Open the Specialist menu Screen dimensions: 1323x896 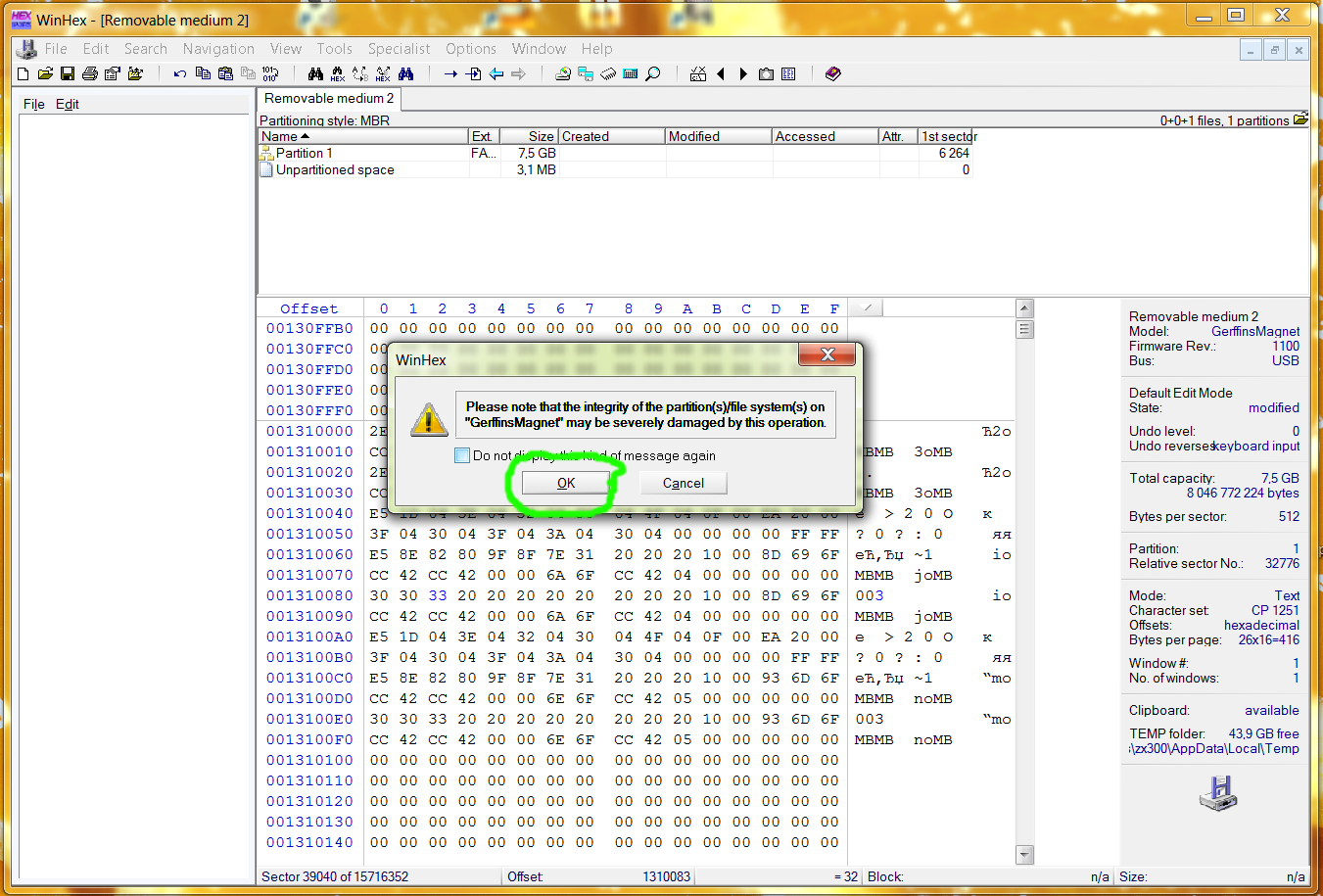click(x=399, y=48)
